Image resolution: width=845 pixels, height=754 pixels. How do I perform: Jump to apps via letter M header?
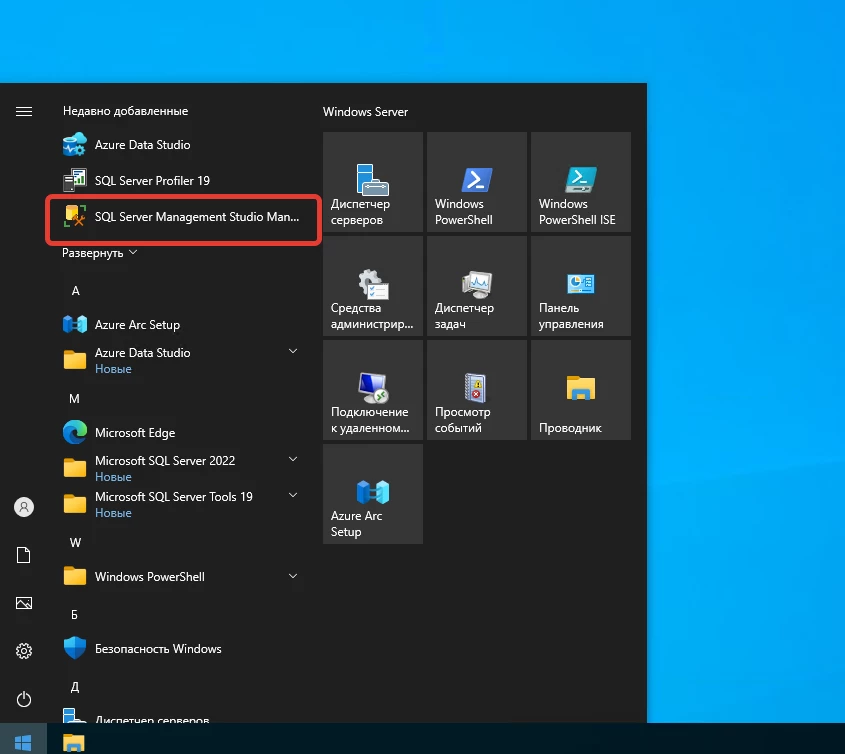click(74, 398)
